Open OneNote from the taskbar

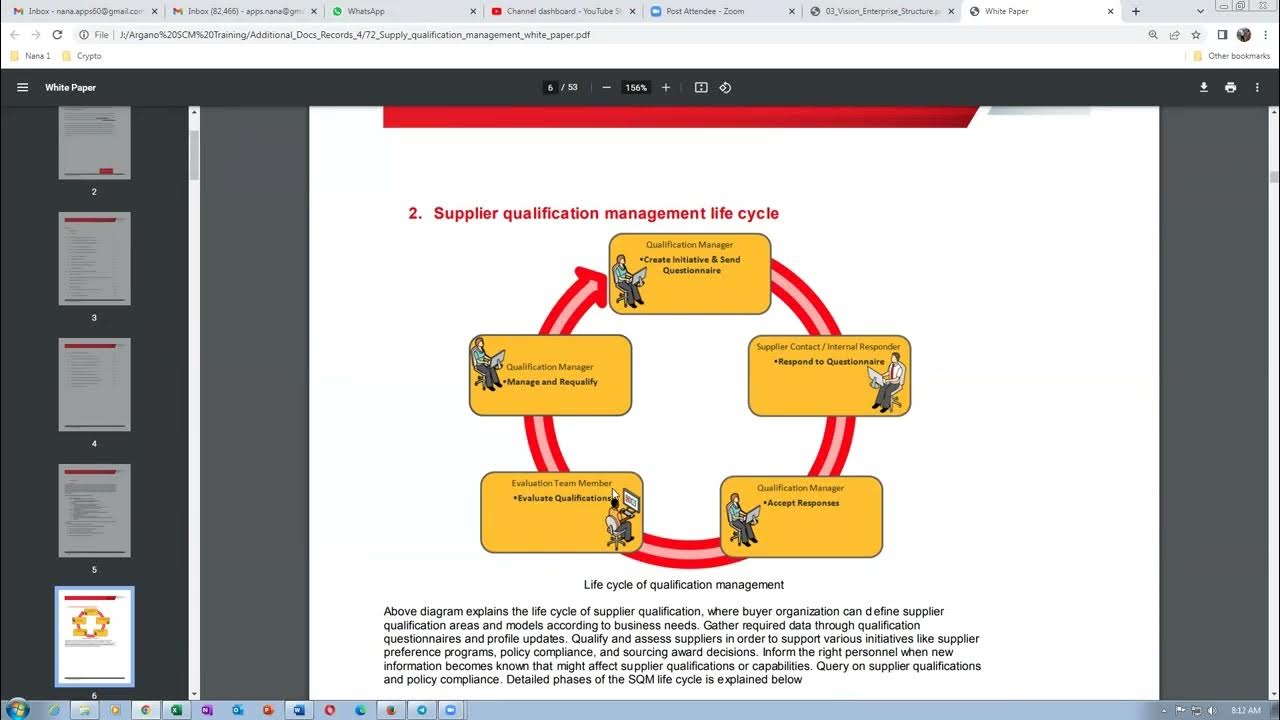click(206, 710)
